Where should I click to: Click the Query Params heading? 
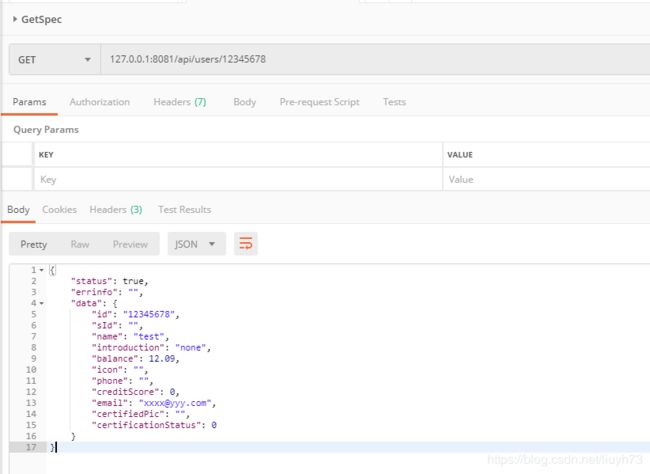(46, 130)
